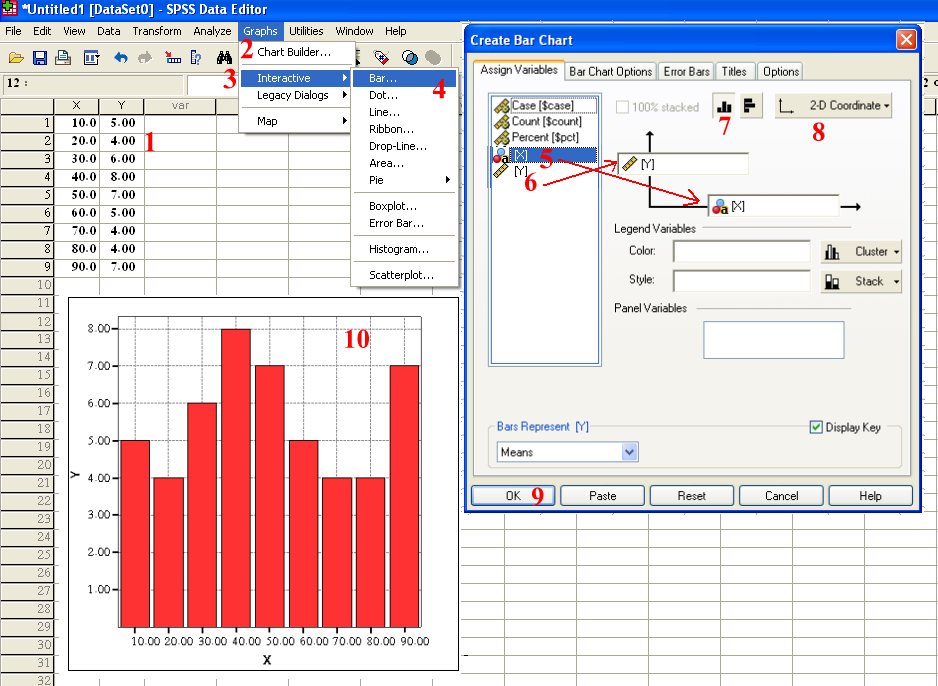Viewport: 938px width, 686px height.
Task: Select the [X] variable in list
Action: click(x=544, y=155)
